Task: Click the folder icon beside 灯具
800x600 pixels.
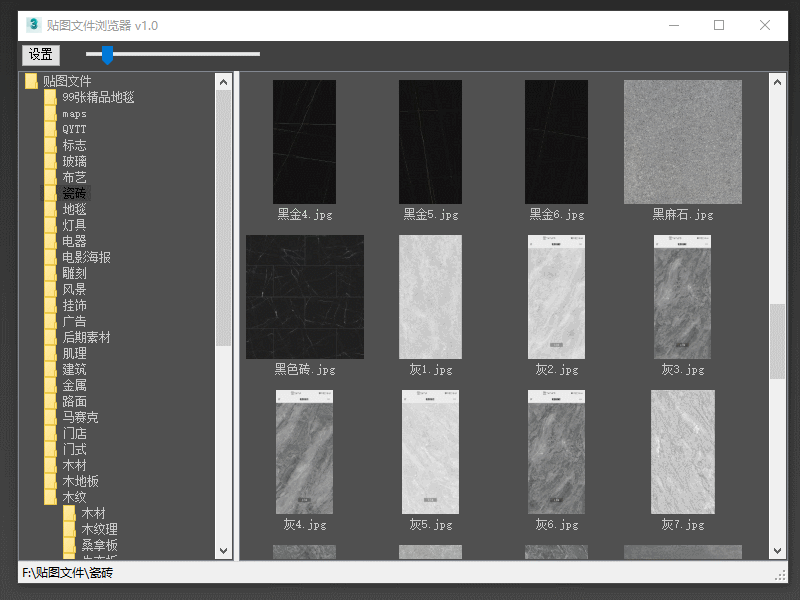Action: coord(51,225)
